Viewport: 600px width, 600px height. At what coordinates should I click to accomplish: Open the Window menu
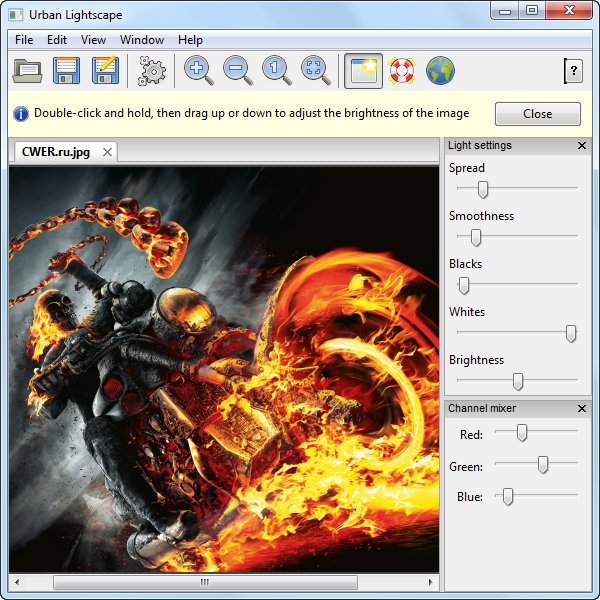click(142, 40)
